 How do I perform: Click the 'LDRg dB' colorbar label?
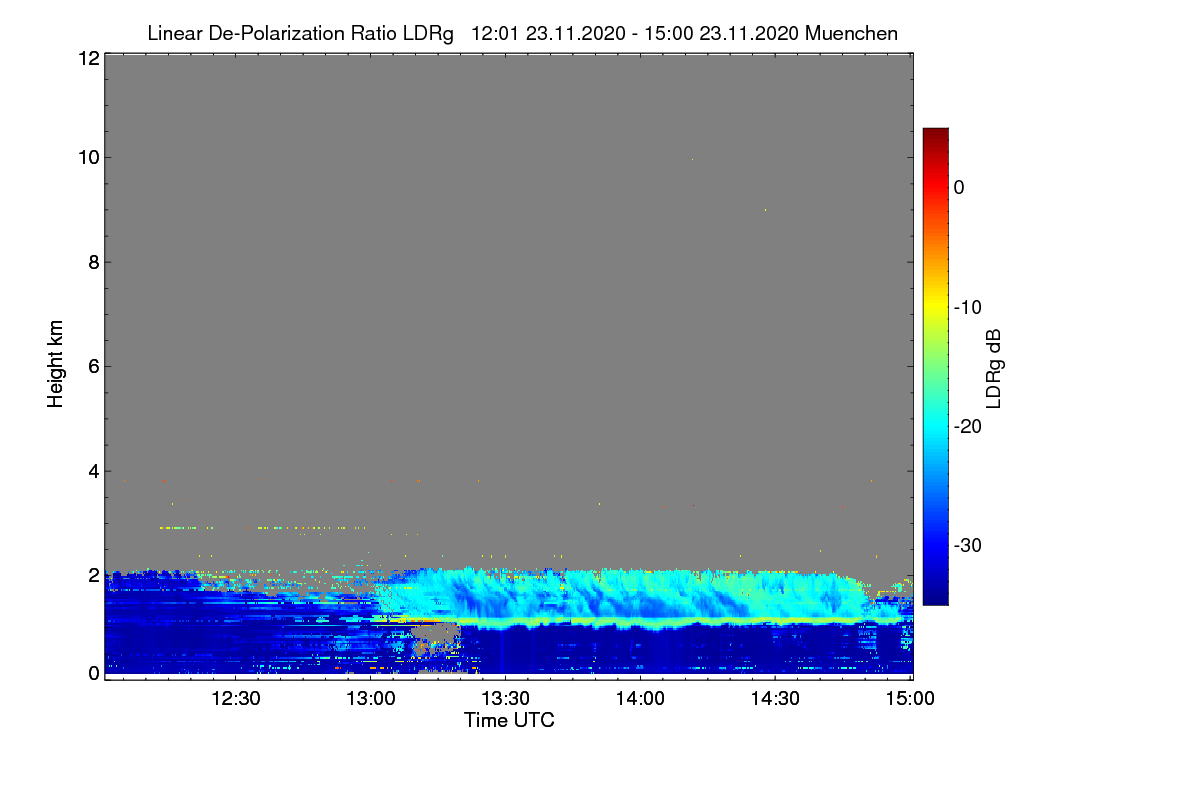point(994,368)
